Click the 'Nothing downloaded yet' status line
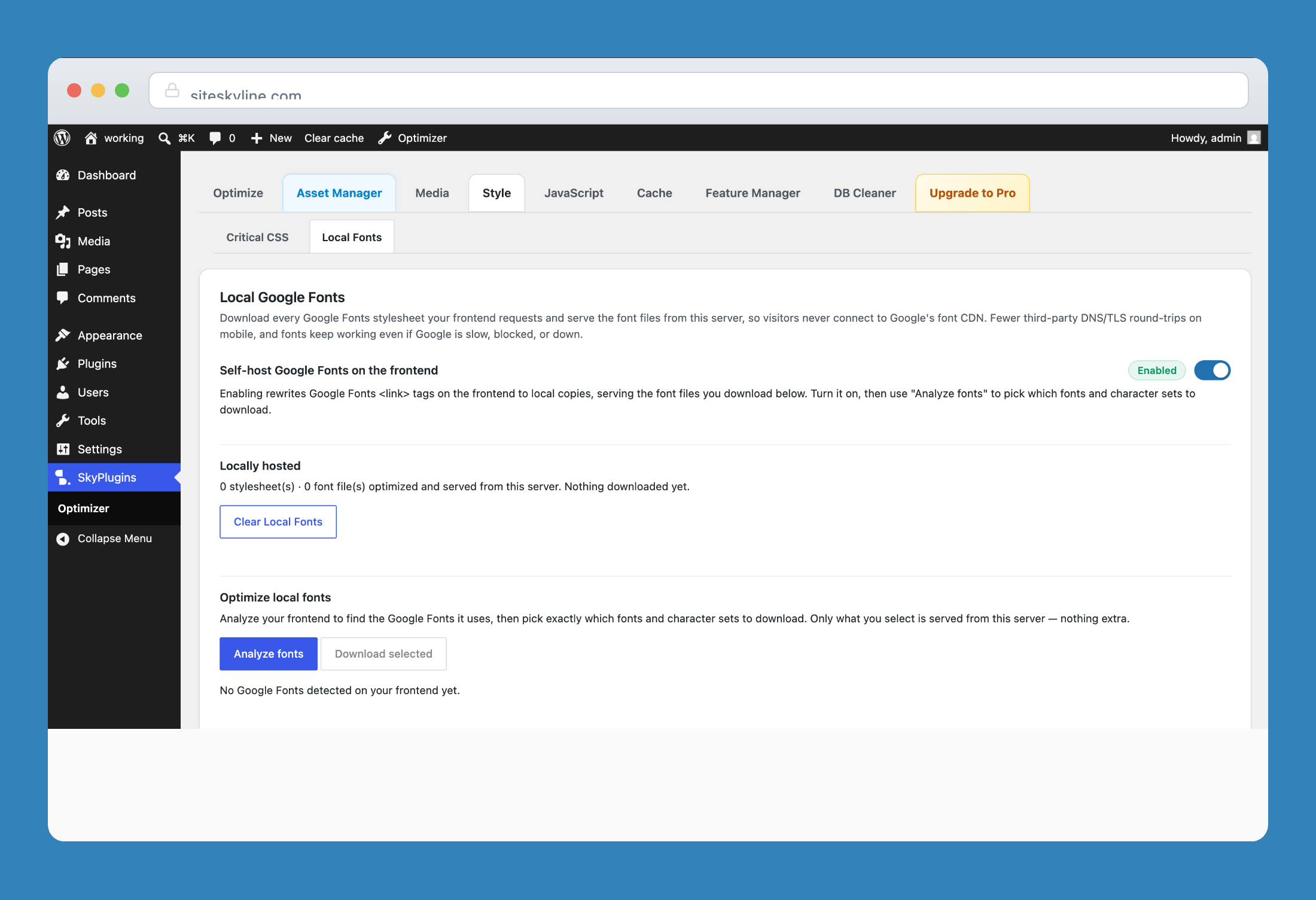Screen dimensions: 1316x900 tap(455, 487)
